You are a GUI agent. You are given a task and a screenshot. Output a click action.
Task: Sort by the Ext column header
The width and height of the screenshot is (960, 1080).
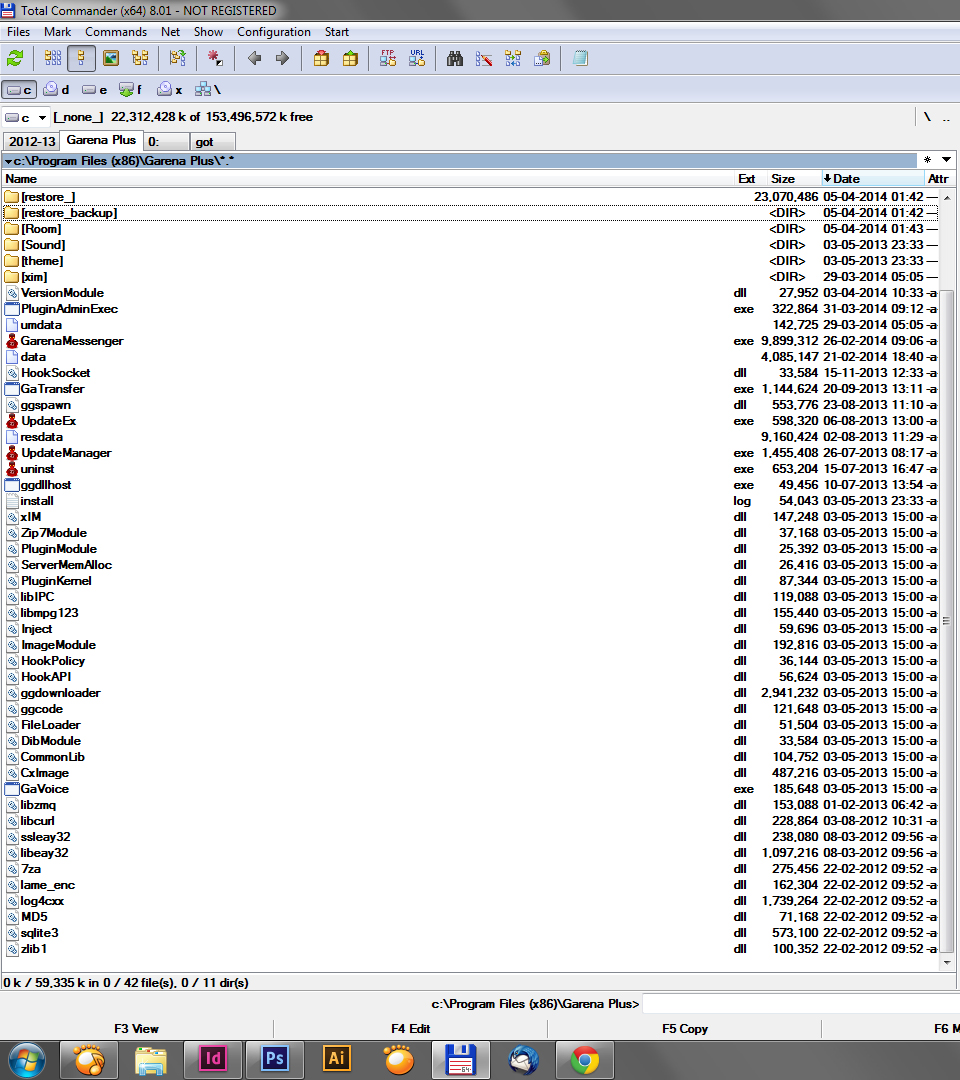[747, 178]
